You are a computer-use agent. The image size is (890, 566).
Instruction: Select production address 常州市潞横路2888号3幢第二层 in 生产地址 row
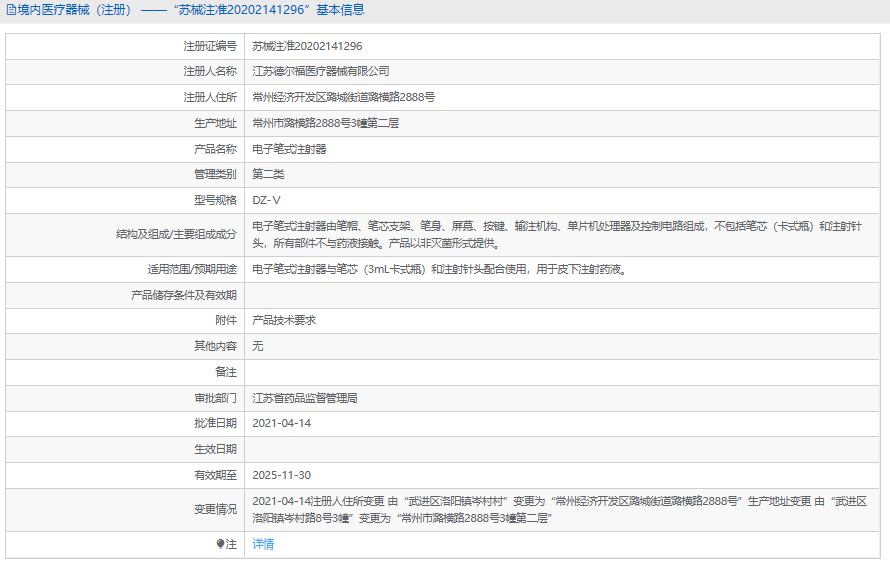[x=325, y=123]
